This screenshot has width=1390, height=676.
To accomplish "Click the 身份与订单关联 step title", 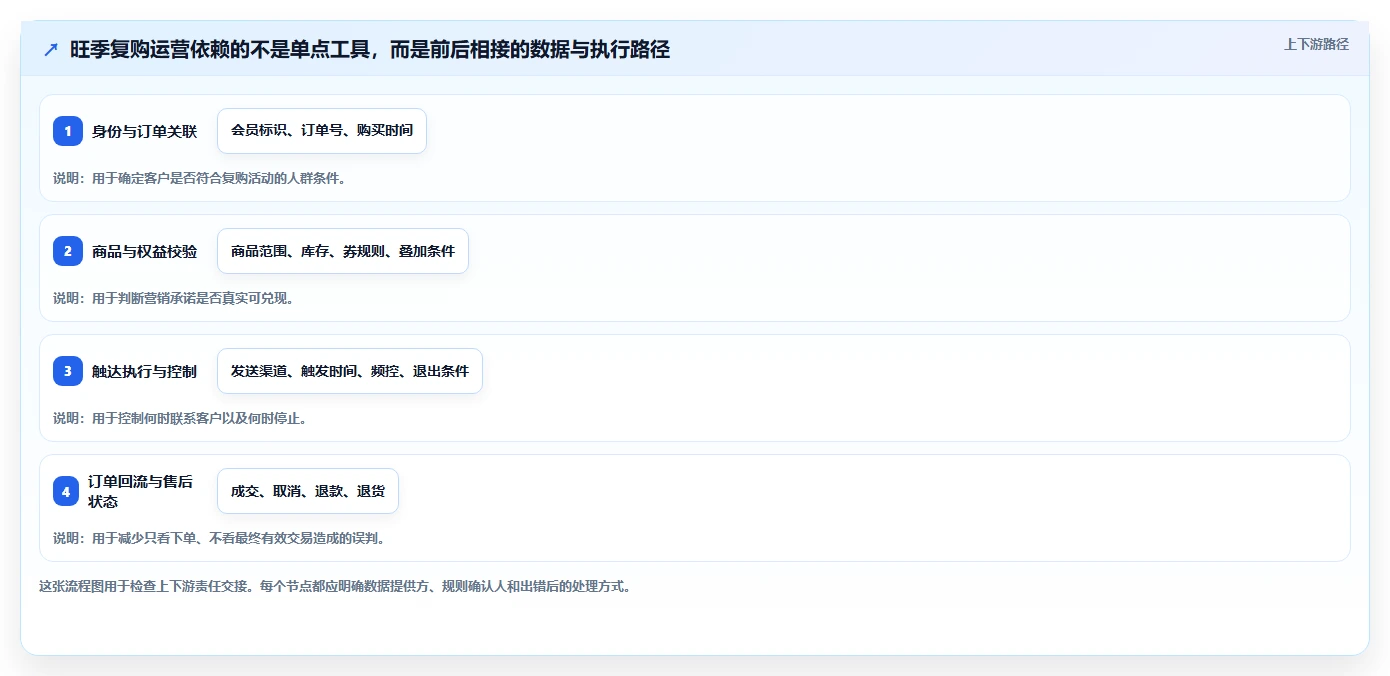I will pos(144,131).
